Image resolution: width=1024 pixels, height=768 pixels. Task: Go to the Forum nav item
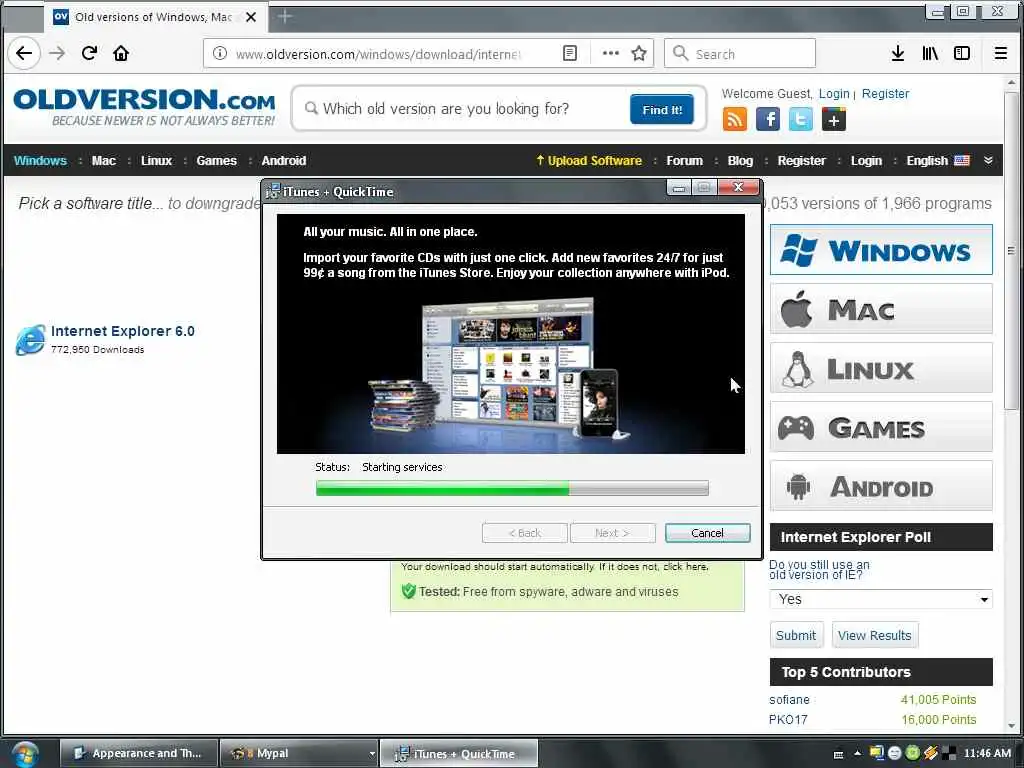tap(684, 161)
